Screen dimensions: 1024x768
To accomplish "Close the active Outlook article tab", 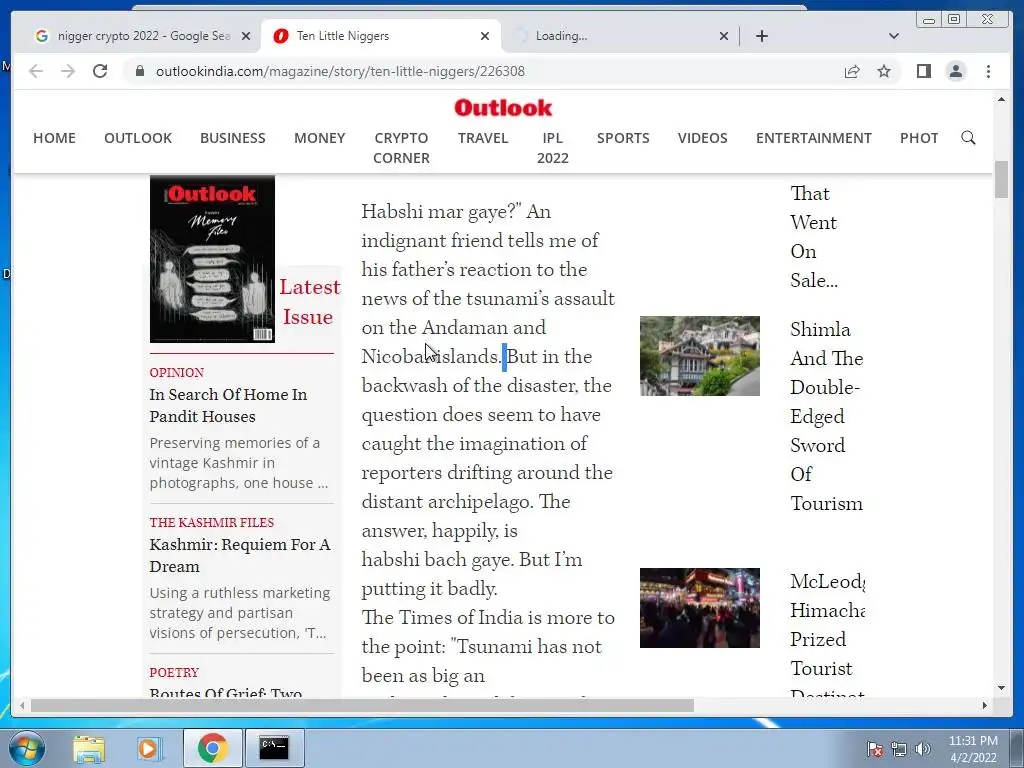I will point(485,36).
